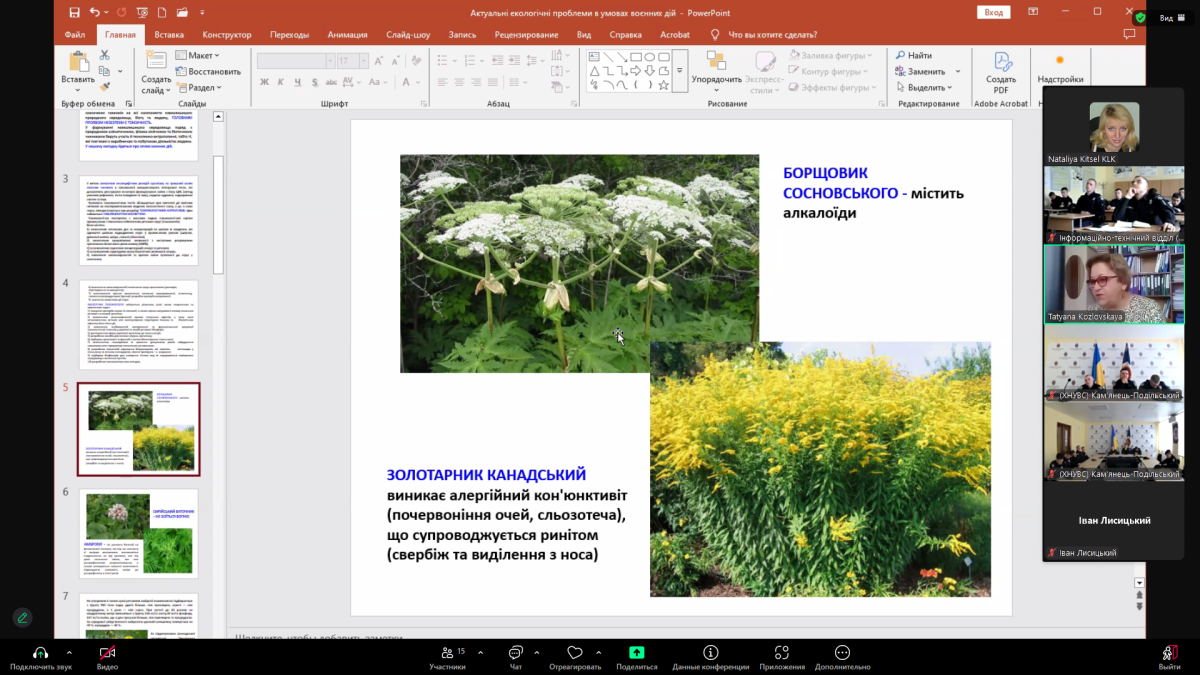Toggle audio with Подключить звук

click(41, 654)
